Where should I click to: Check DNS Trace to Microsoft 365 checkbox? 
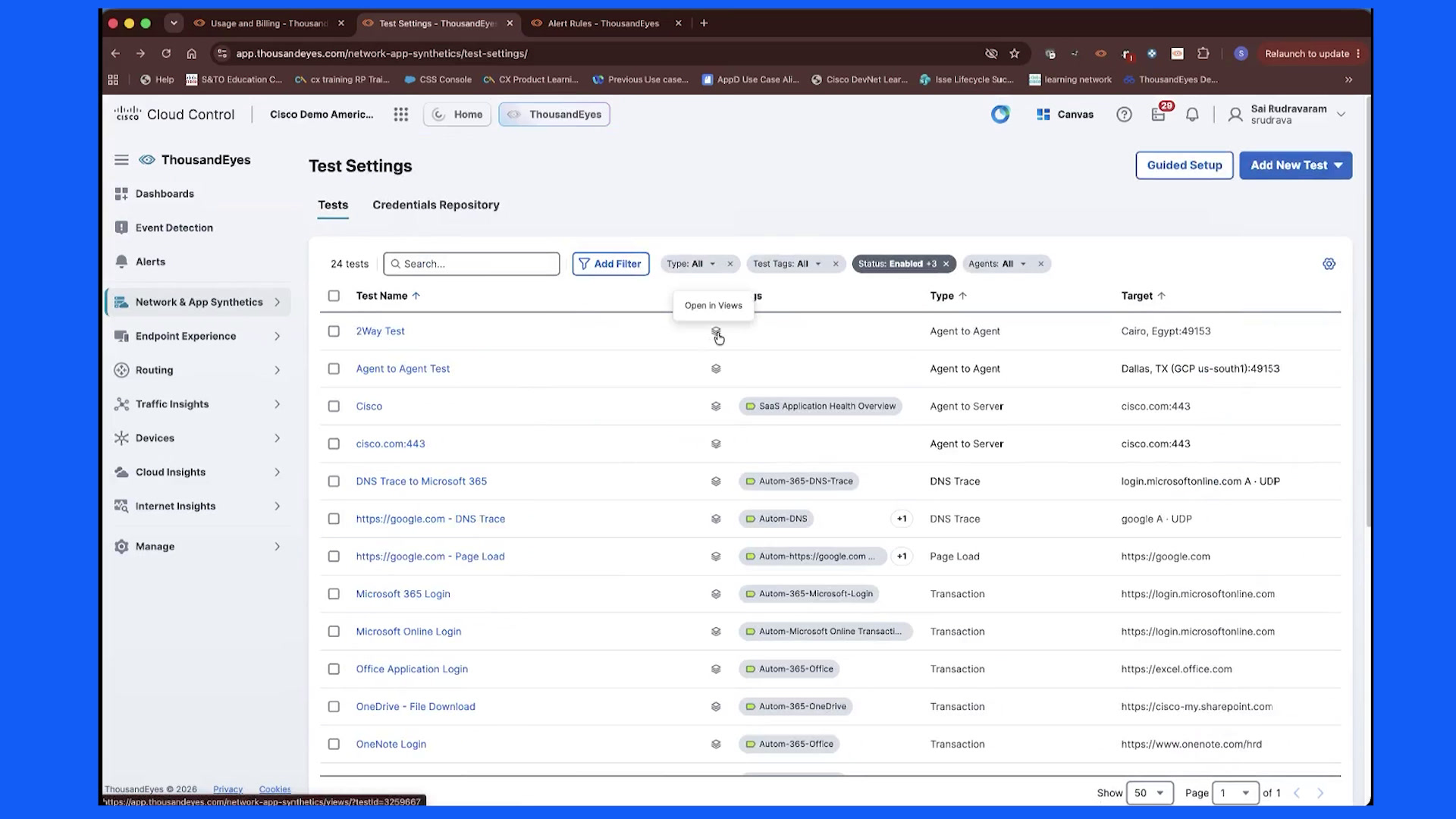coord(334,482)
